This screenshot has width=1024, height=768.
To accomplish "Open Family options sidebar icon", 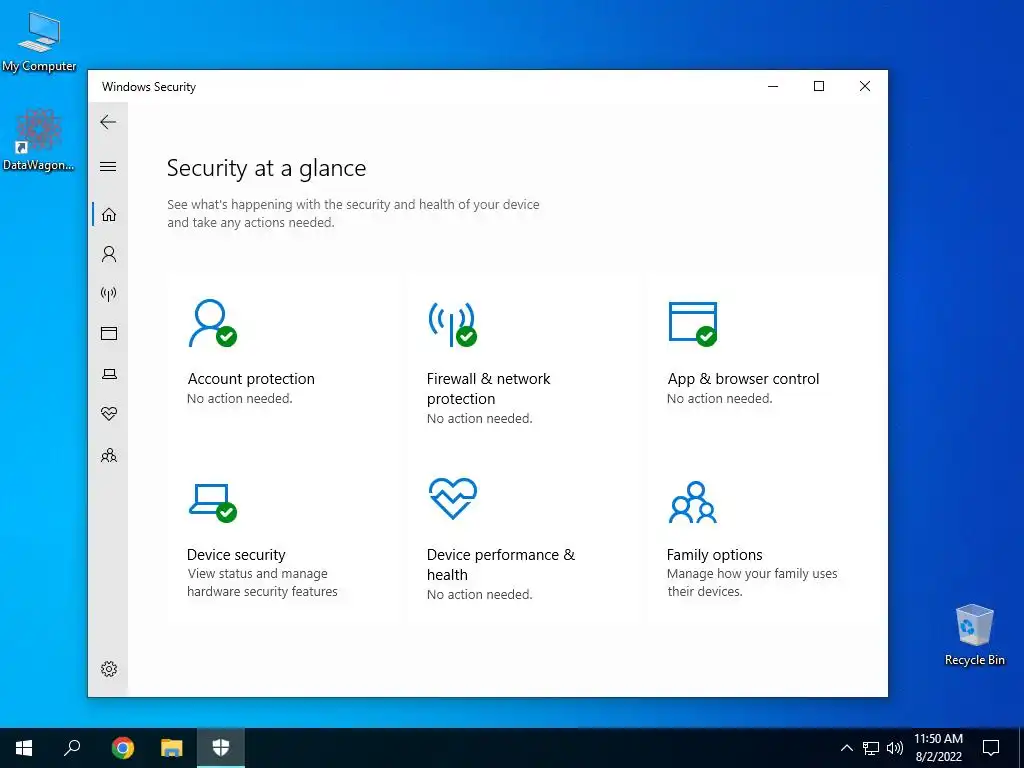I will coord(109,455).
